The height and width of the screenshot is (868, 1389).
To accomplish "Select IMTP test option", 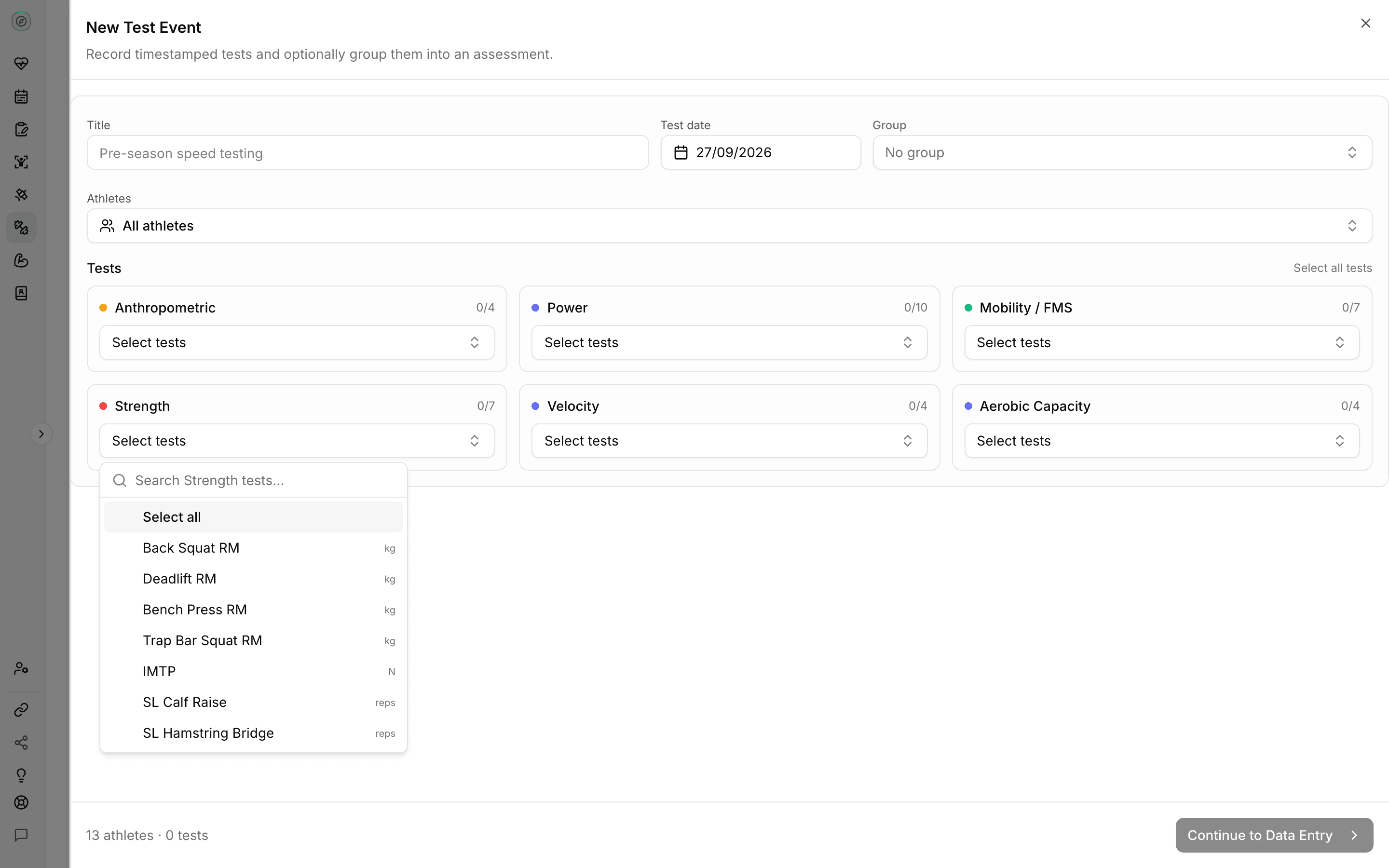I will pos(253,672).
